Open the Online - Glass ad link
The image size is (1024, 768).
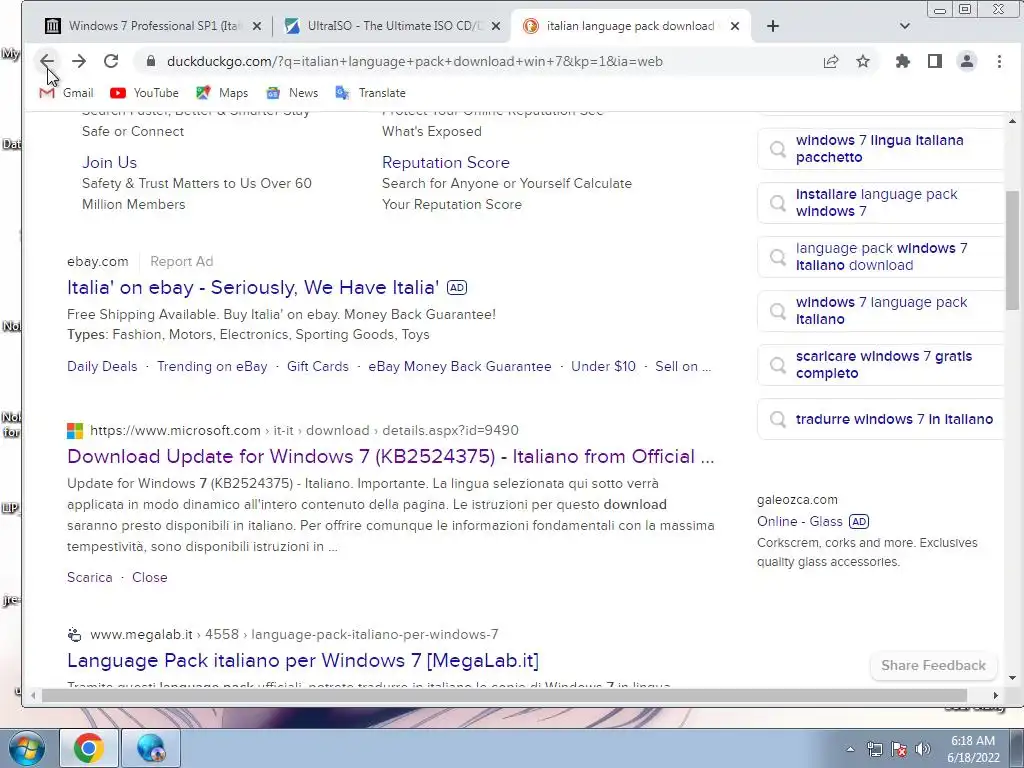799,521
